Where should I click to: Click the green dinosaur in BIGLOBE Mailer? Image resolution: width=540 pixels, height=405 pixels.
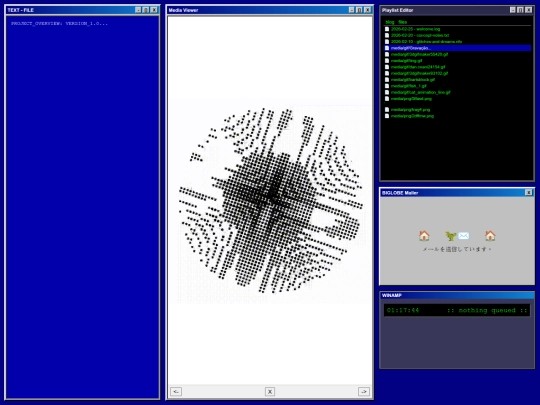click(450, 236)
